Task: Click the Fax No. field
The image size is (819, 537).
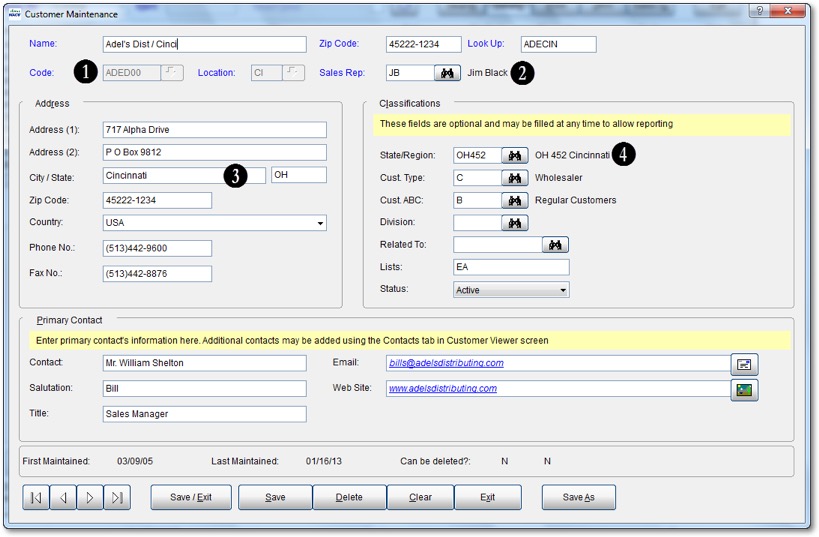Action: 157,274
